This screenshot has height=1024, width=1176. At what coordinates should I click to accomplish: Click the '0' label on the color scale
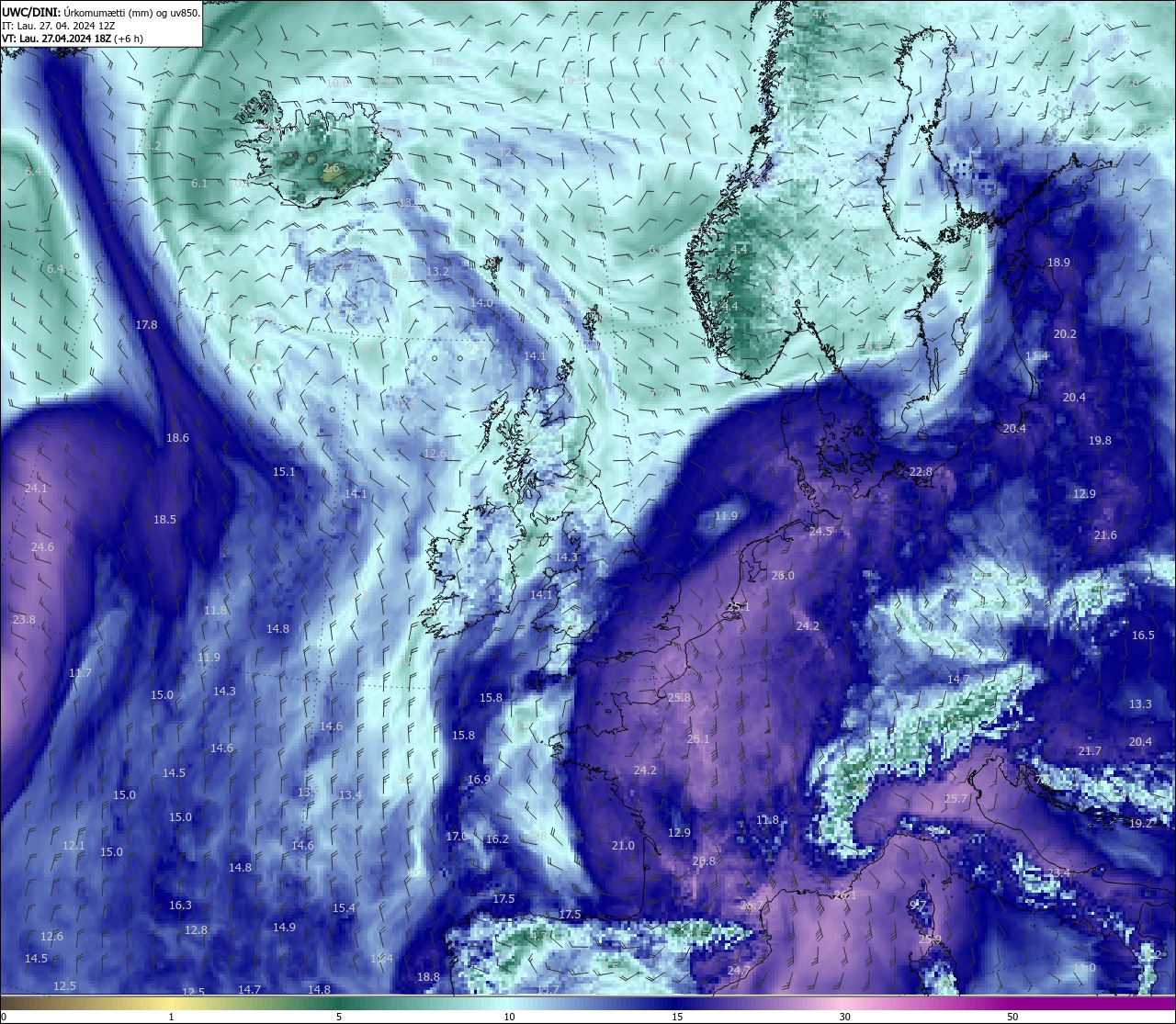click(x=3, y=1016)
